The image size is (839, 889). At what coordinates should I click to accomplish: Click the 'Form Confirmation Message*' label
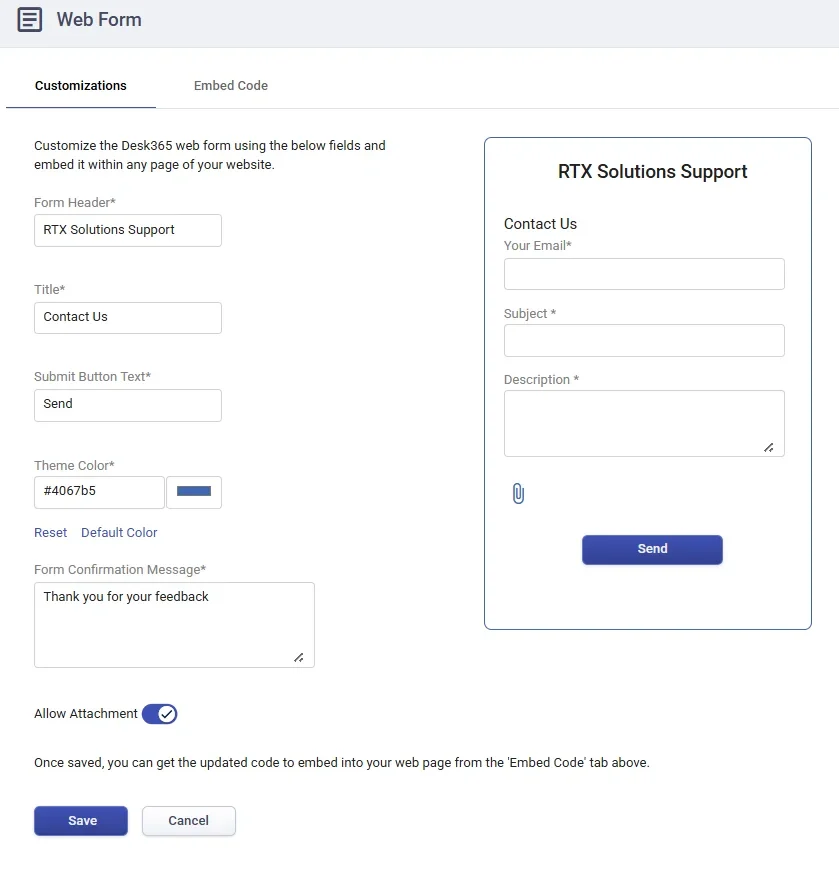click(x=120, y=570)
